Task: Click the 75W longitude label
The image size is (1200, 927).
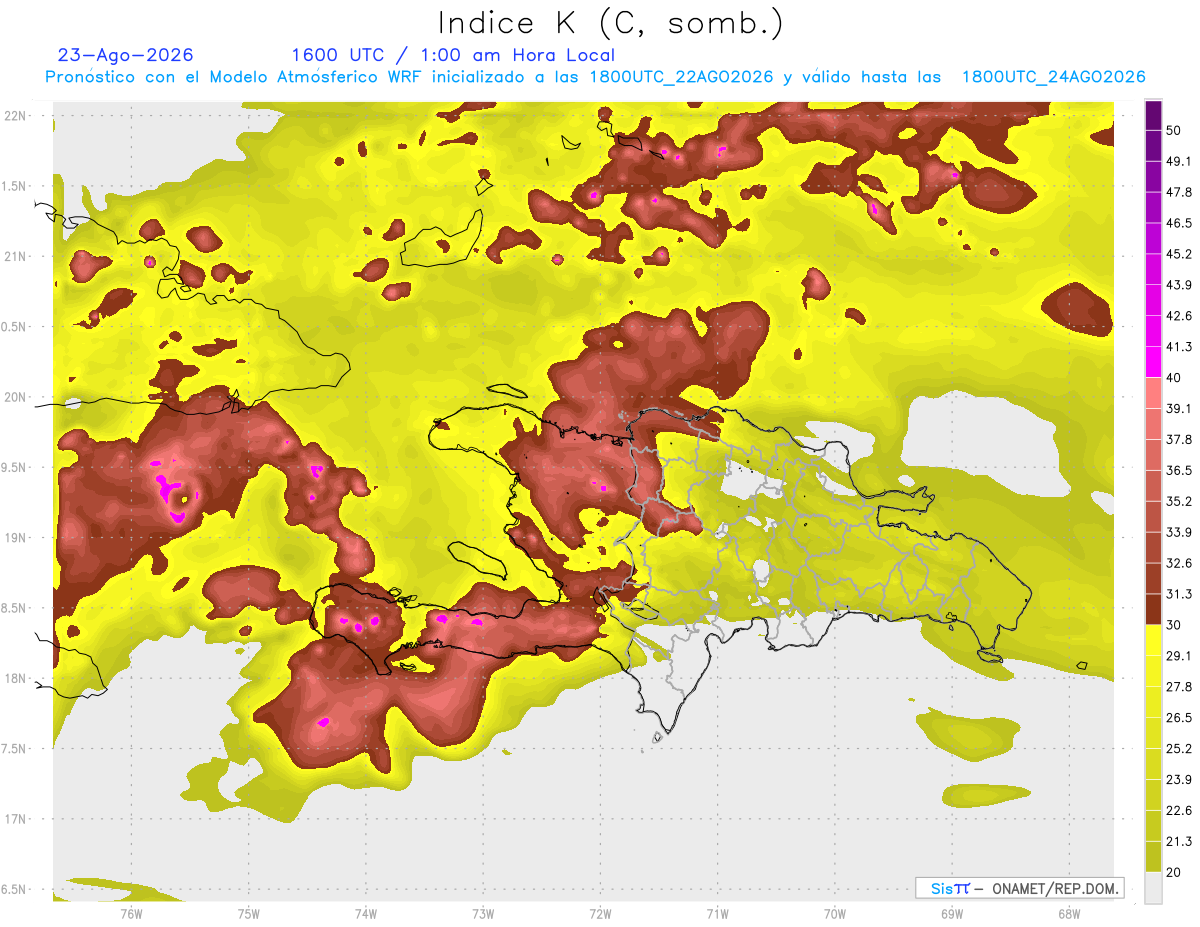Action: [248, 913]
